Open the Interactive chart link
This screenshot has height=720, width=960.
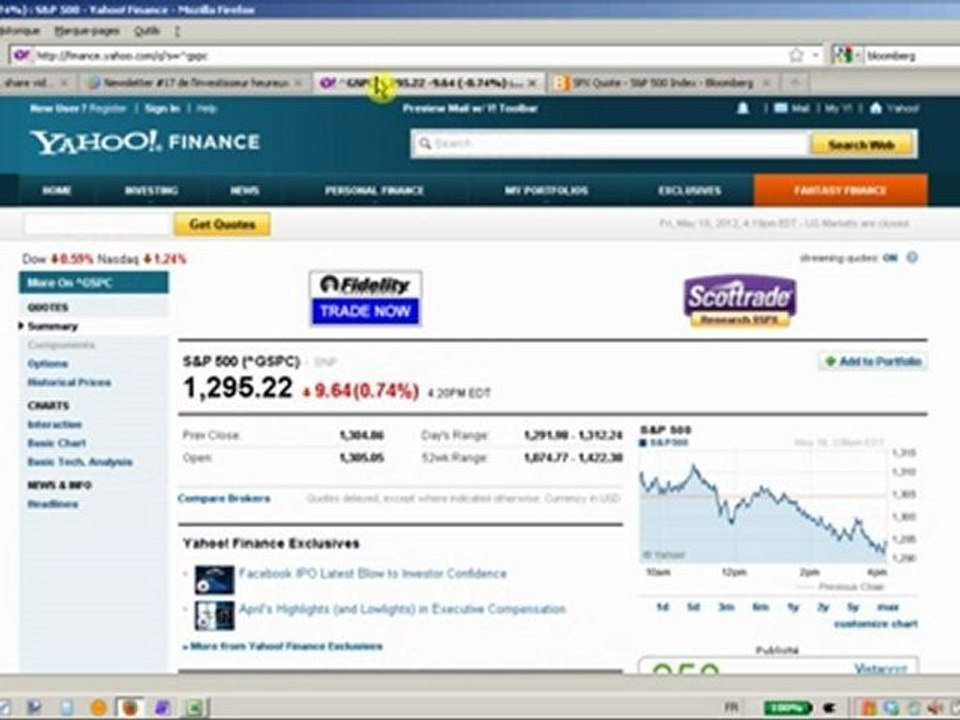(54, 424)
